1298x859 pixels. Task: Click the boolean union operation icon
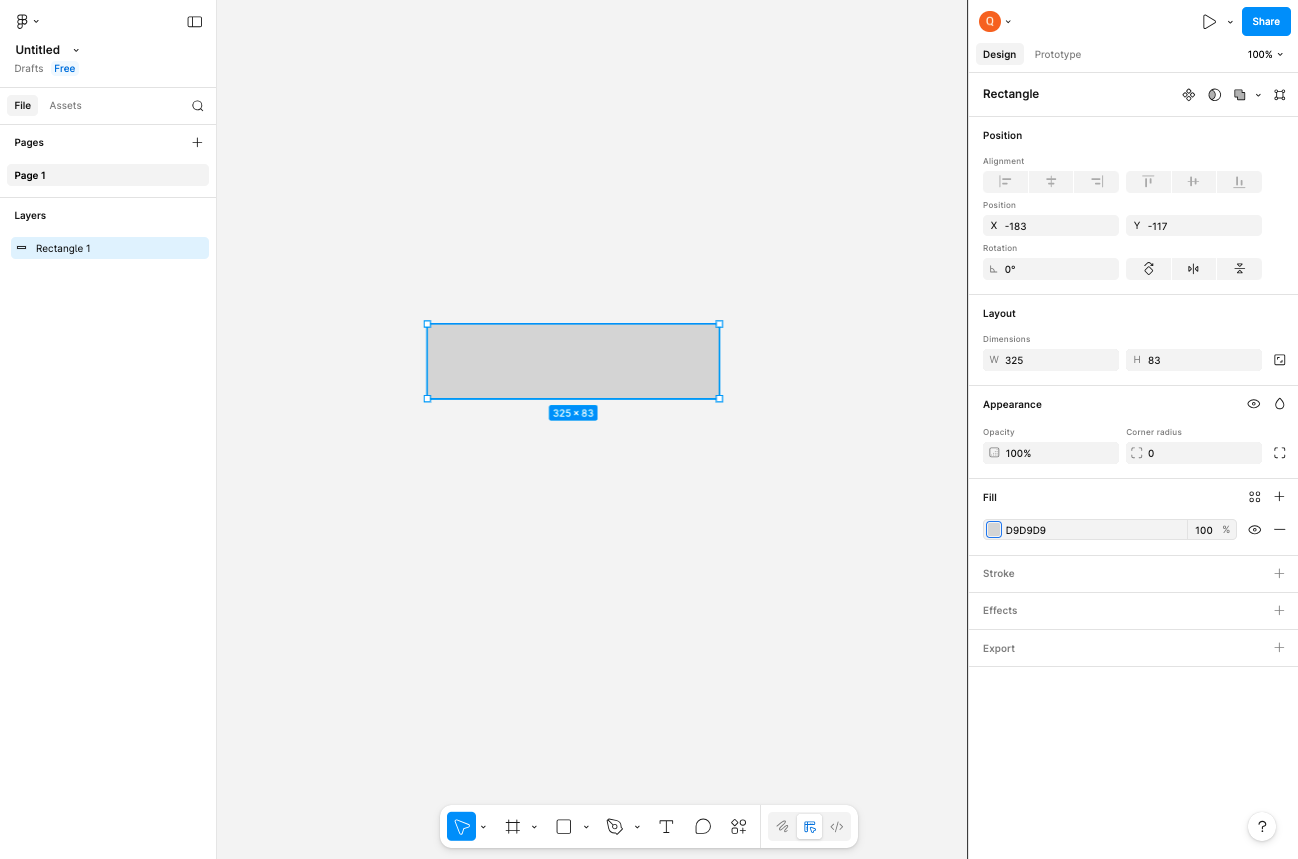[1240, 95]
